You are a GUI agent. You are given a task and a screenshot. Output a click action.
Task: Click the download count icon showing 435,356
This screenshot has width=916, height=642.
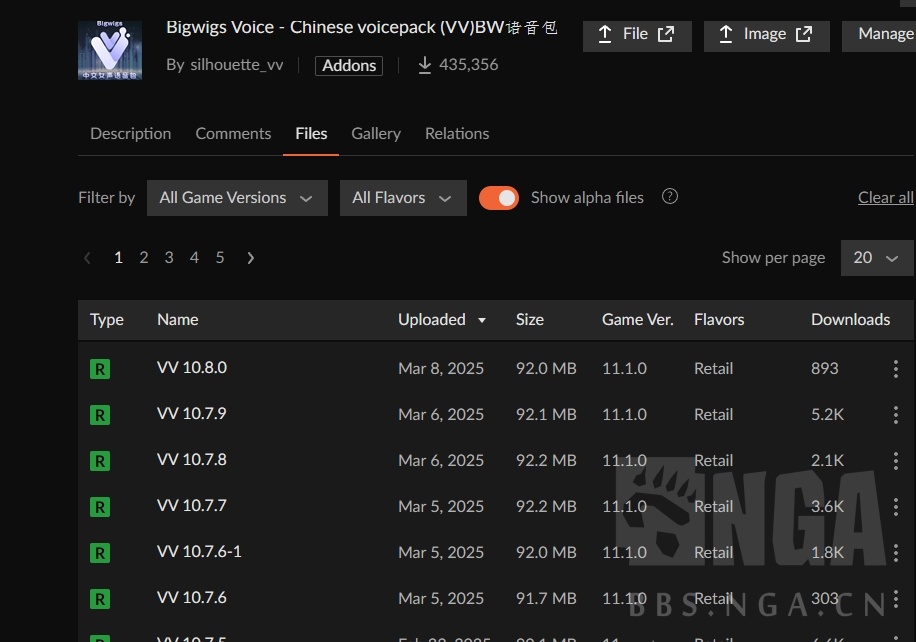pos(424,64)
